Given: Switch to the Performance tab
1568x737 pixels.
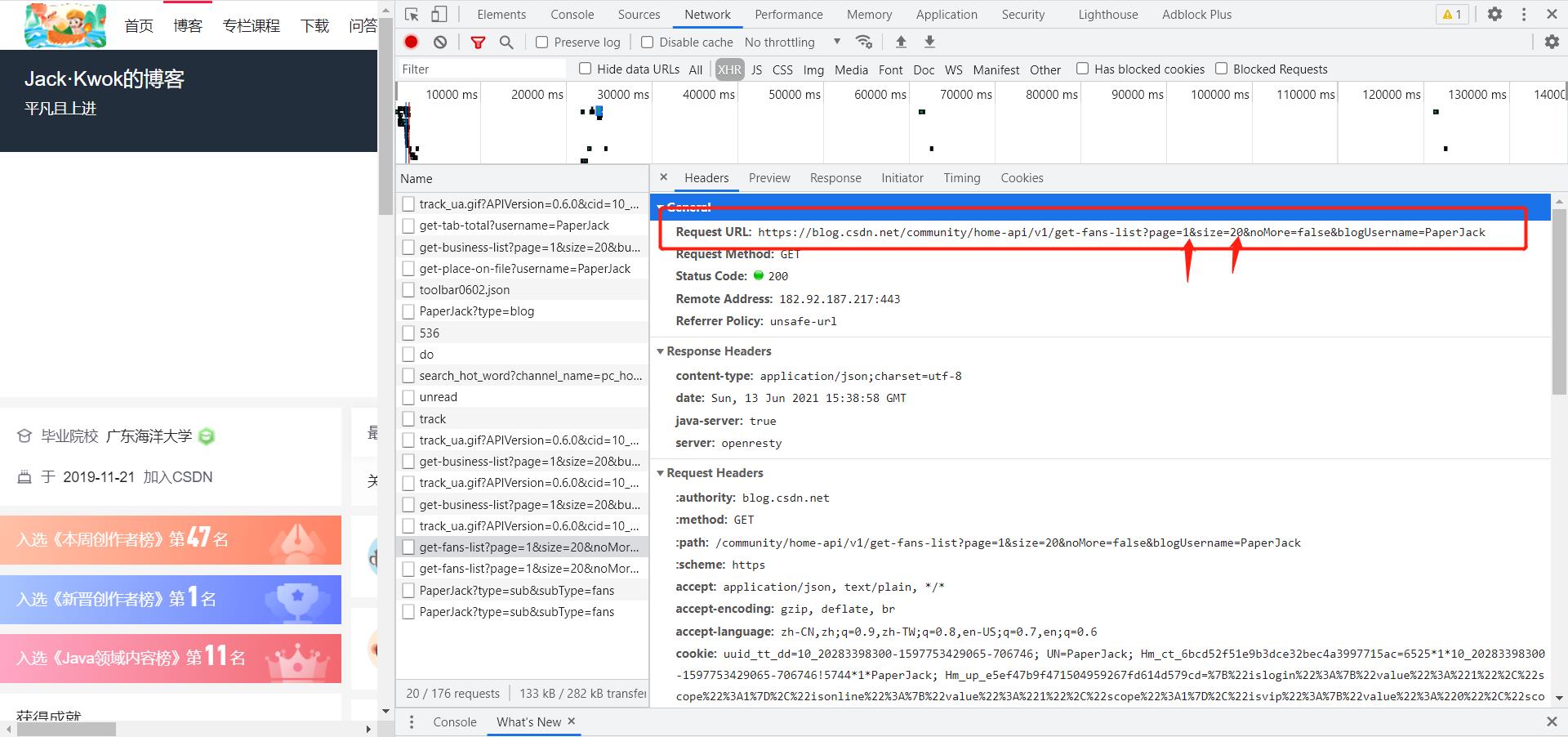Looking at the screenshot, I should click(x=789, y=14).
